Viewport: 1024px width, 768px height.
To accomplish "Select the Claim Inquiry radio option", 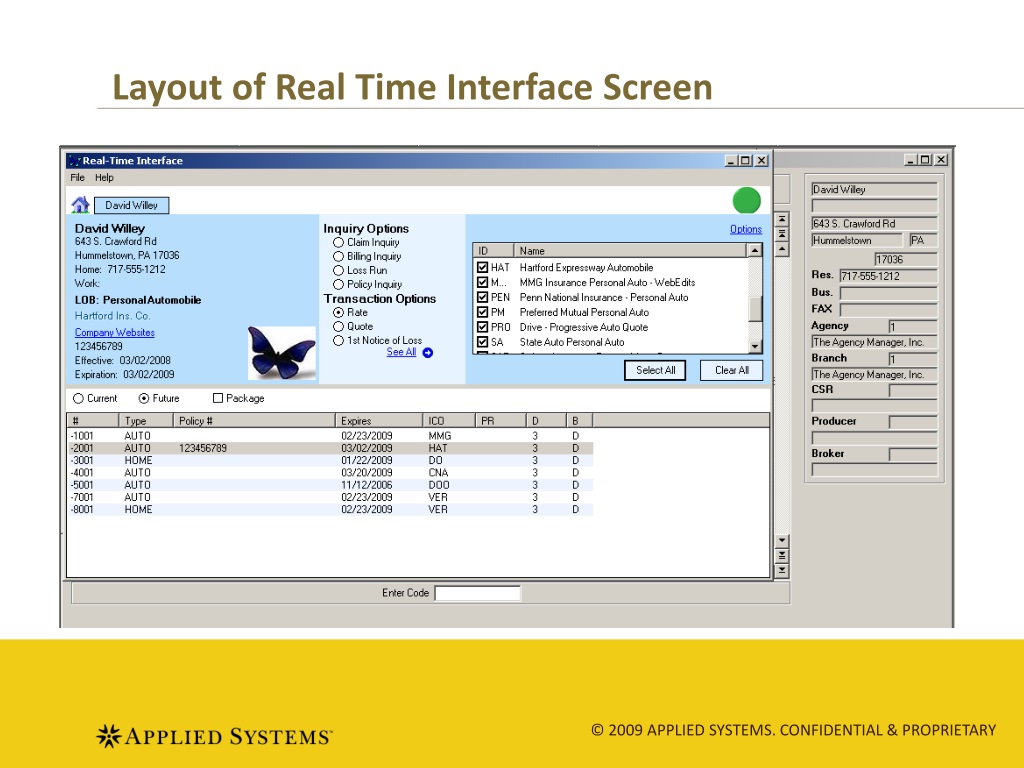I will tap(338, 242).
